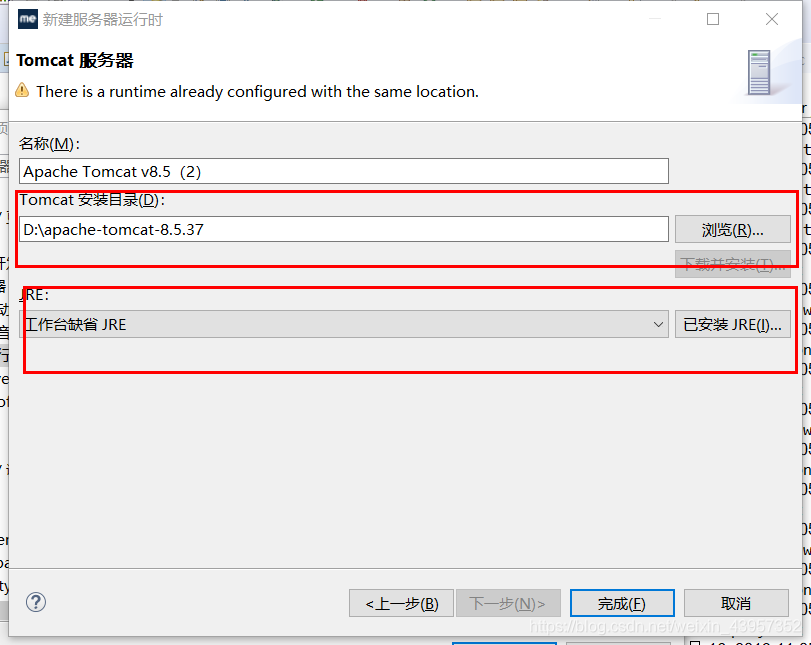This screenshot has width=811, height=645.
Task: Click the 名称(M): label
Action: (x=50, y=144)
